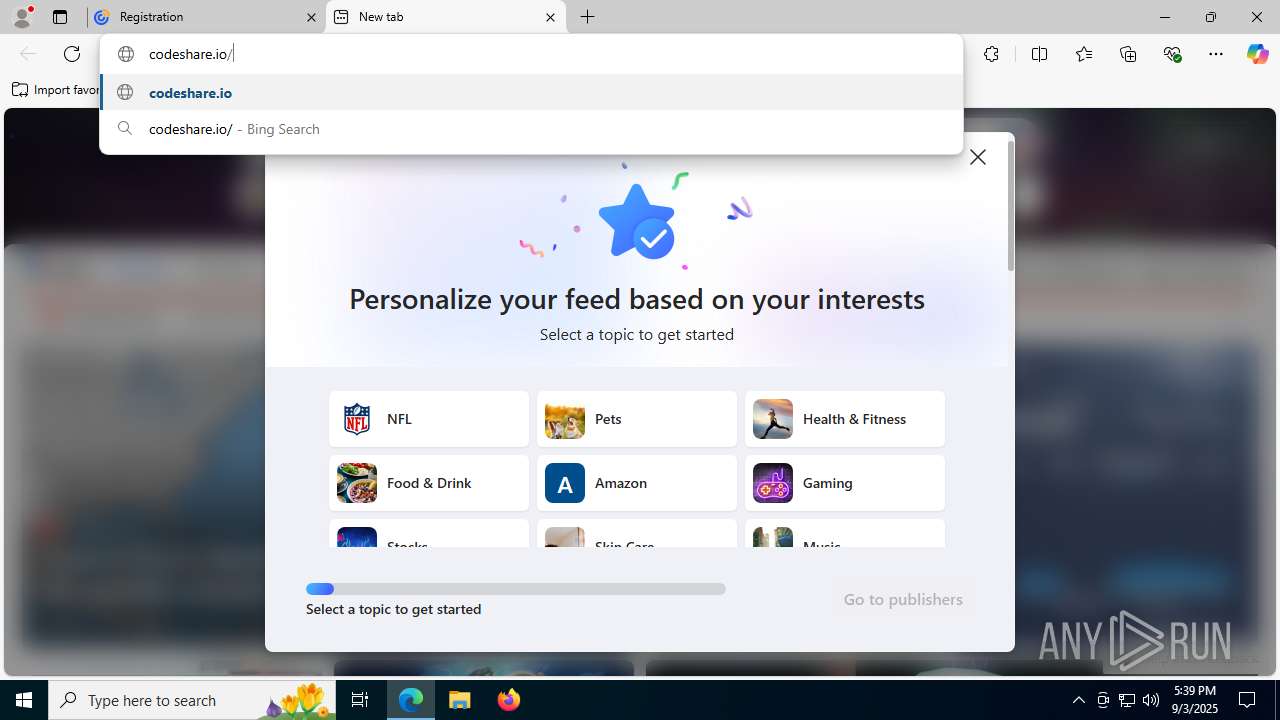
Task: Select the NFL topic card
Action: [429, 419]
